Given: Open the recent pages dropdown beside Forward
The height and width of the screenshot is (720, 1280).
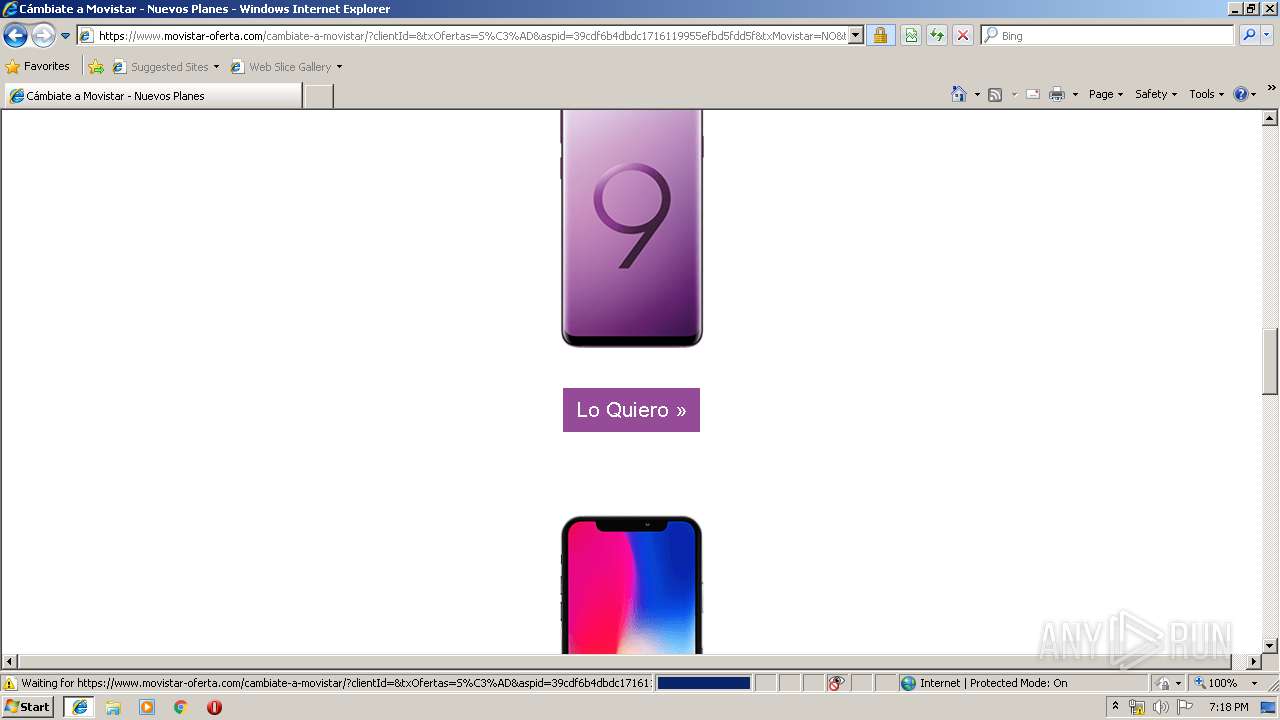Looking at the screenshot, I should [65, 36].
